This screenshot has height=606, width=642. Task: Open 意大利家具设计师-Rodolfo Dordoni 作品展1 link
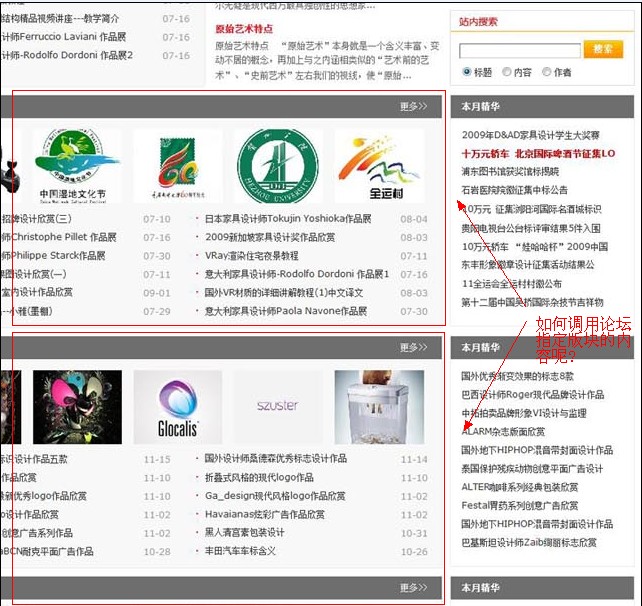297,274
